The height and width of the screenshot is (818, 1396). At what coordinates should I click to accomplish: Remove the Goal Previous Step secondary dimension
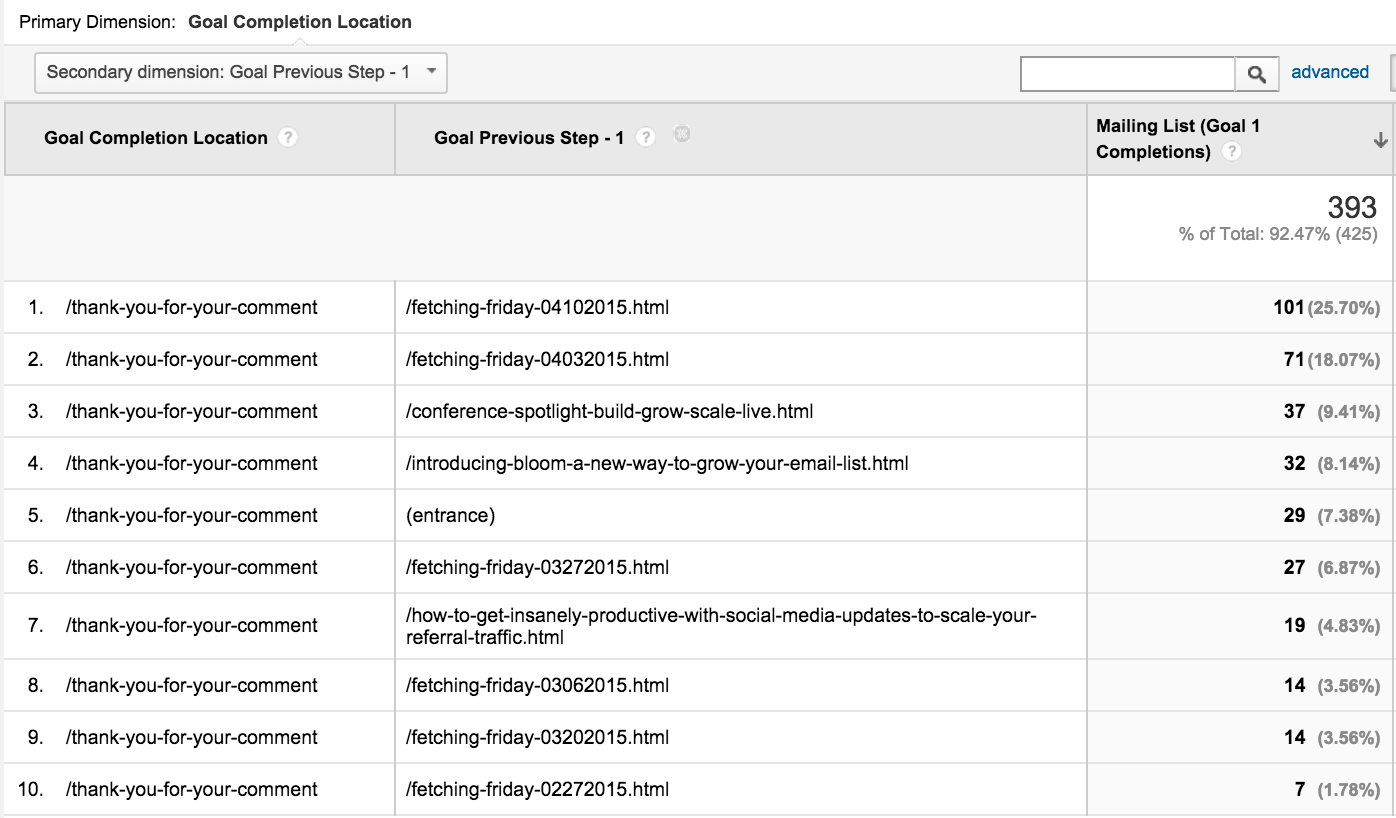[682, 134]
